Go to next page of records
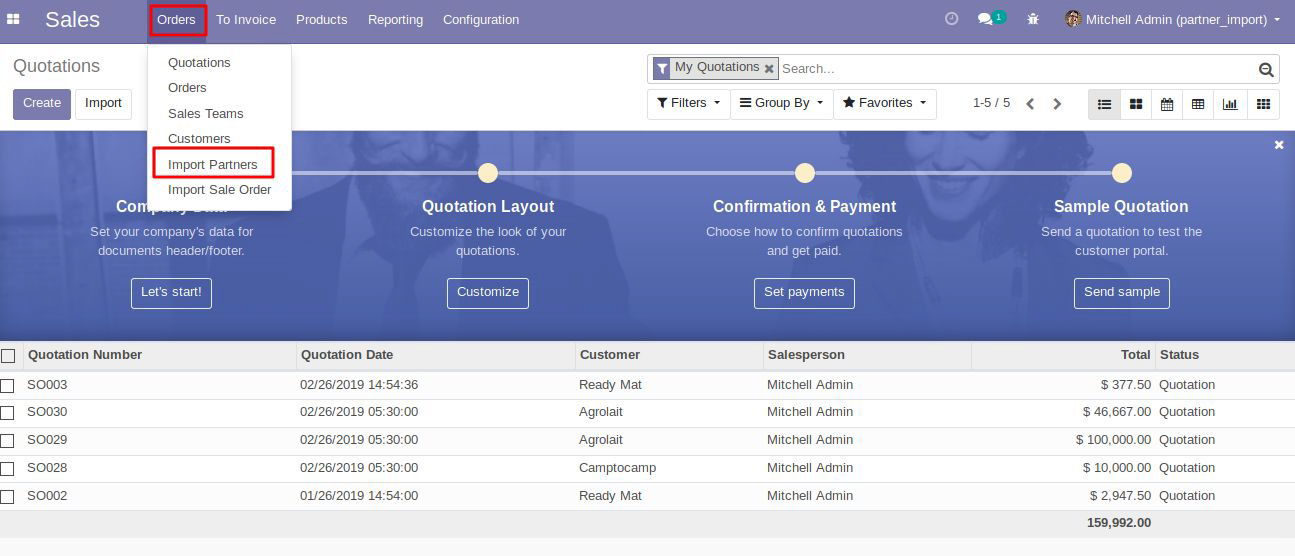Screen dimensions: 1295x556 (1057, 103)
